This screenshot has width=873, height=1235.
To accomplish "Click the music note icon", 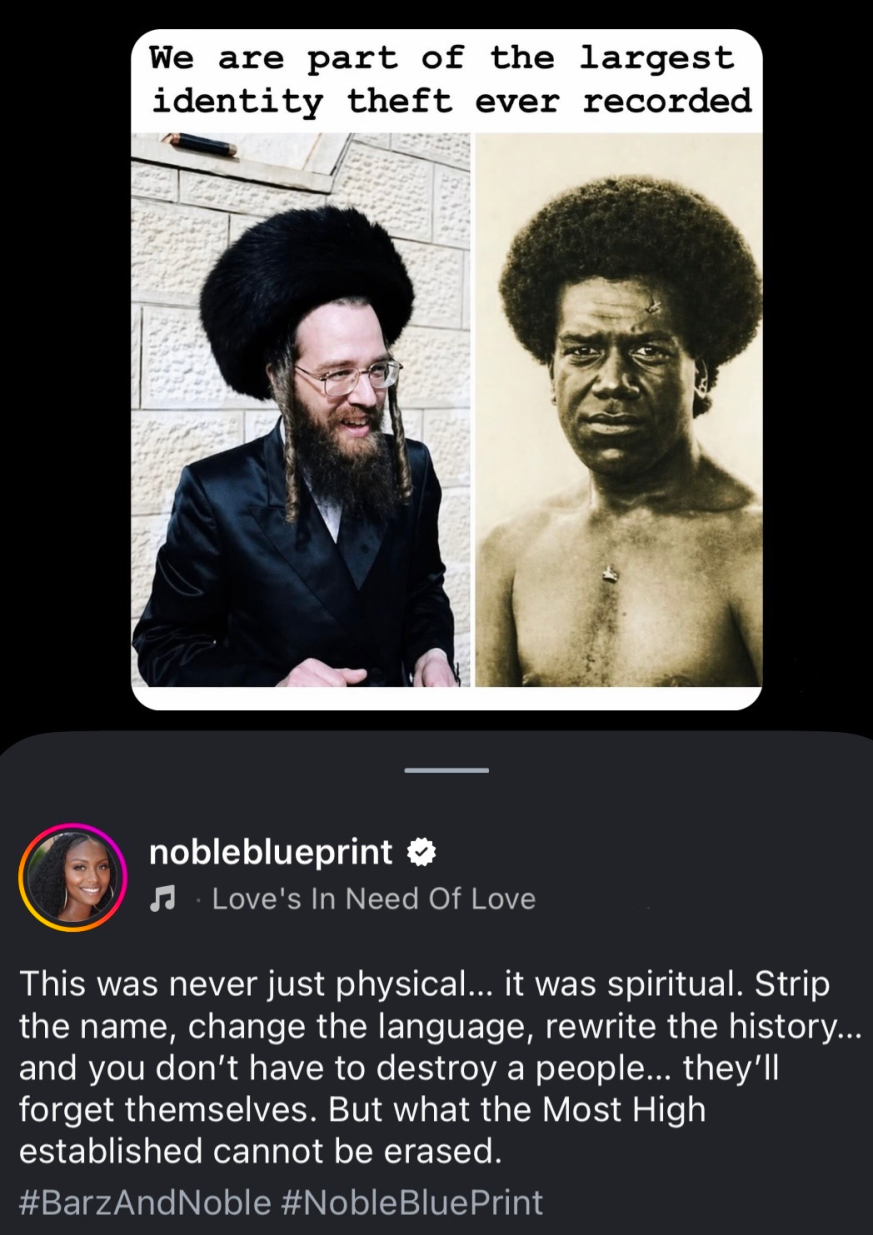I will click(161, 899).
